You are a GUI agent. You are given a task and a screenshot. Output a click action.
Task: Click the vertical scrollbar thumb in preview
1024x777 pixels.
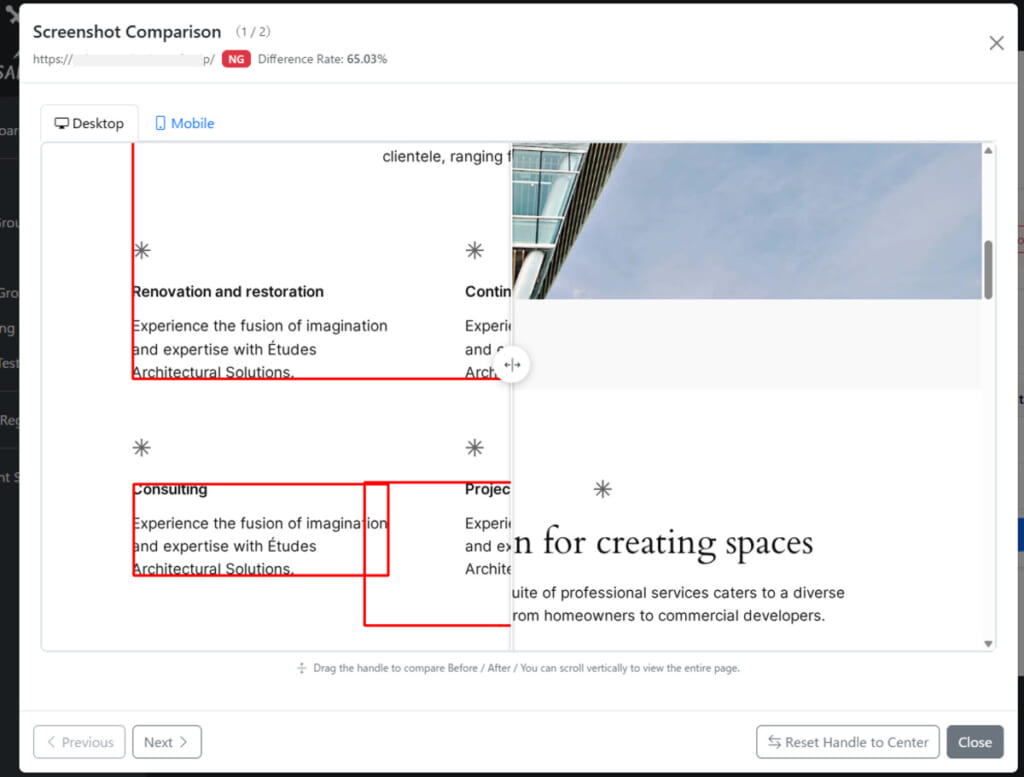tap(988, 269)
